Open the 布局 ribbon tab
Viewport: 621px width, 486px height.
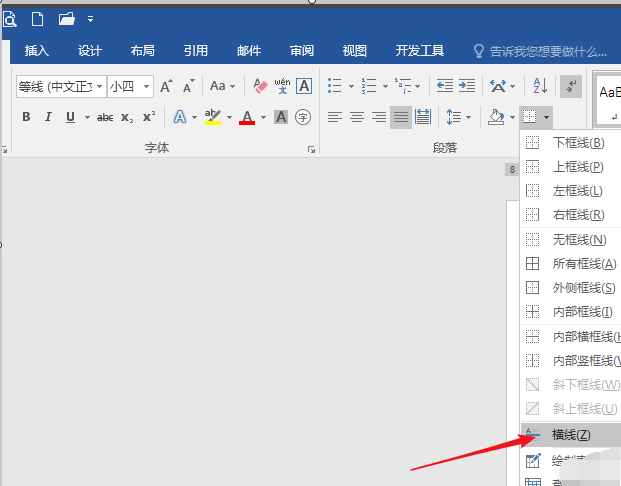pos(143,51)
